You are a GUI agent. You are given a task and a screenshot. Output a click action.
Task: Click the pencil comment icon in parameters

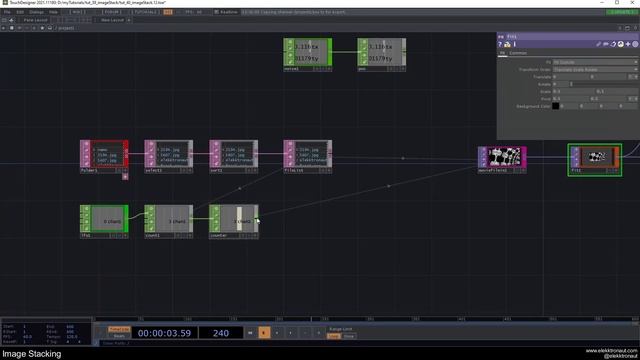tap(599, 44)
